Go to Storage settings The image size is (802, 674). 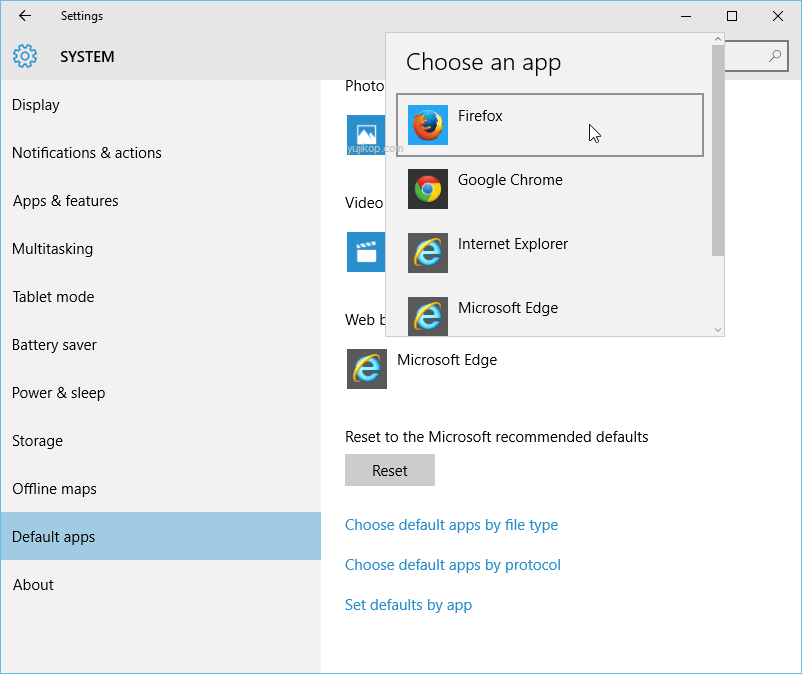coord(161,441)
